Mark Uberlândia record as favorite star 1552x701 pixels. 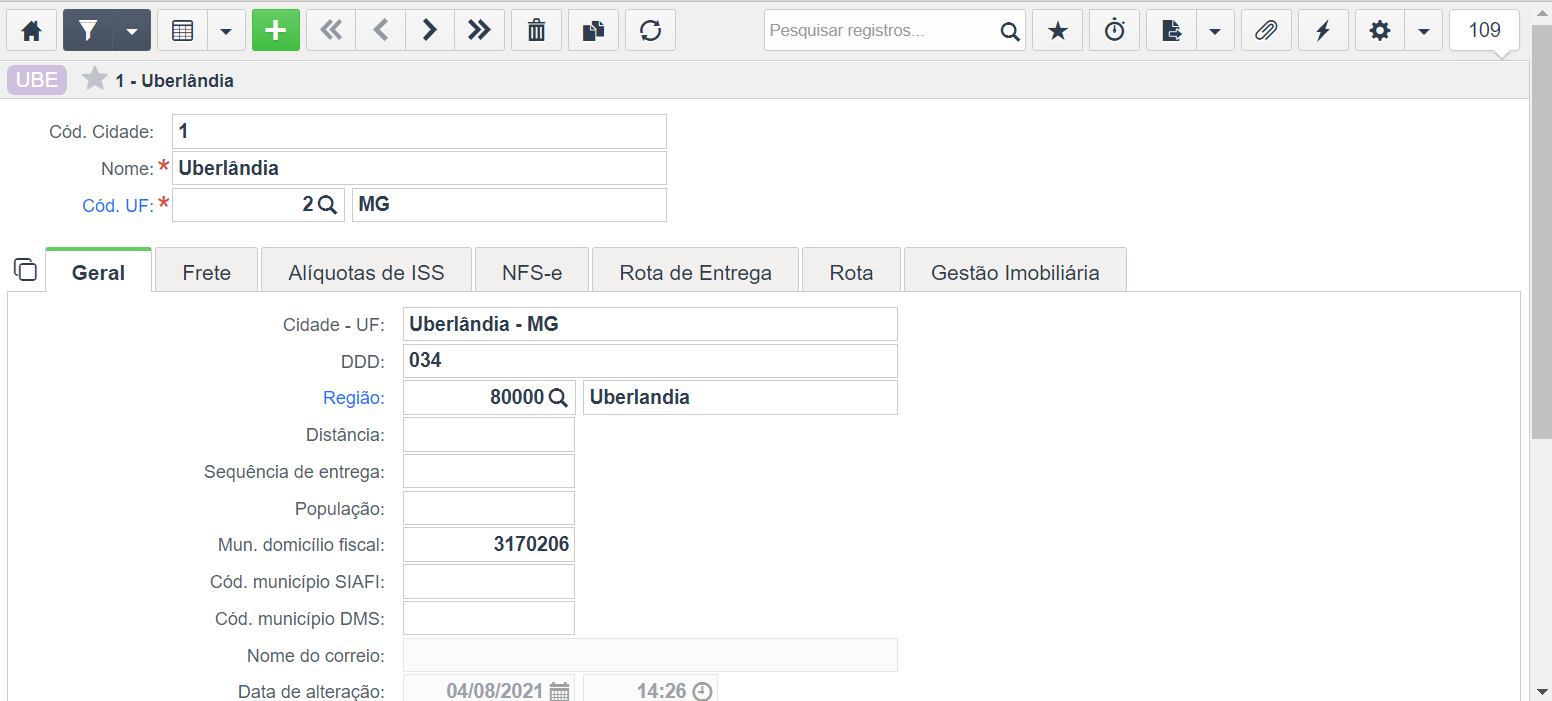[95, 79]
